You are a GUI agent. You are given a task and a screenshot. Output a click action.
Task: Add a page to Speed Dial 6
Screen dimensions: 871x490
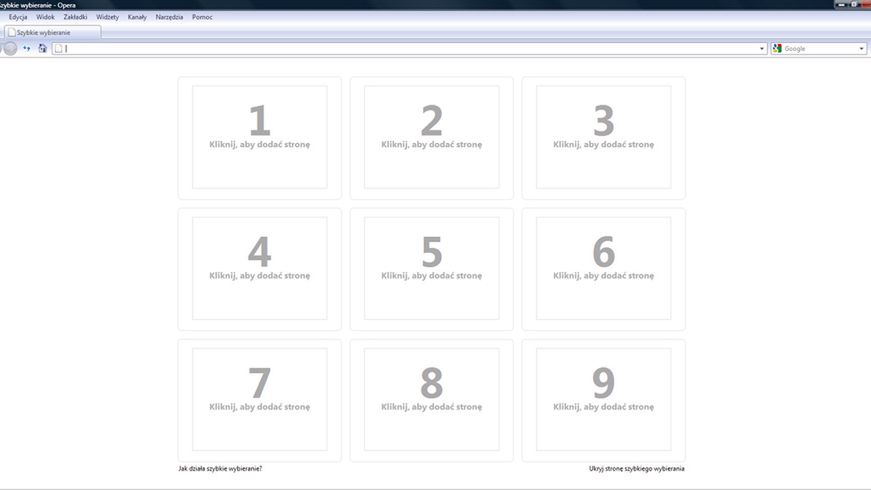(604, 269)
